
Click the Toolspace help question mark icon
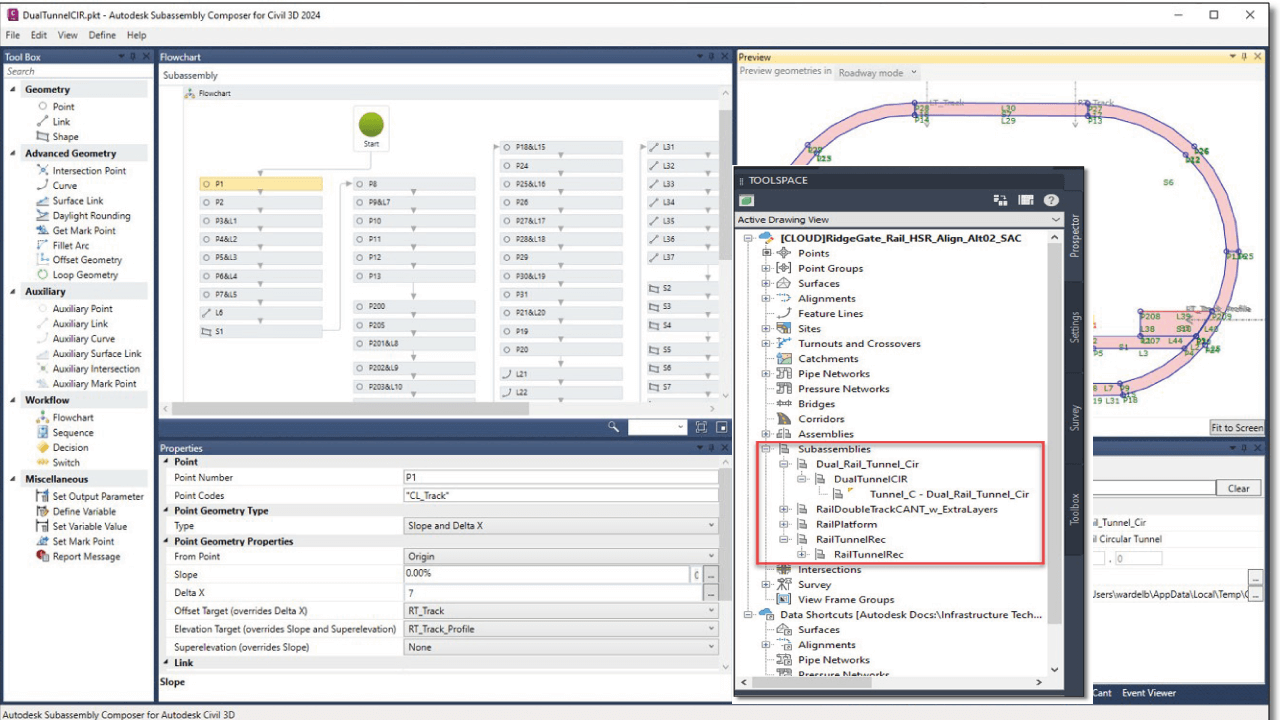coord(1051,200)
